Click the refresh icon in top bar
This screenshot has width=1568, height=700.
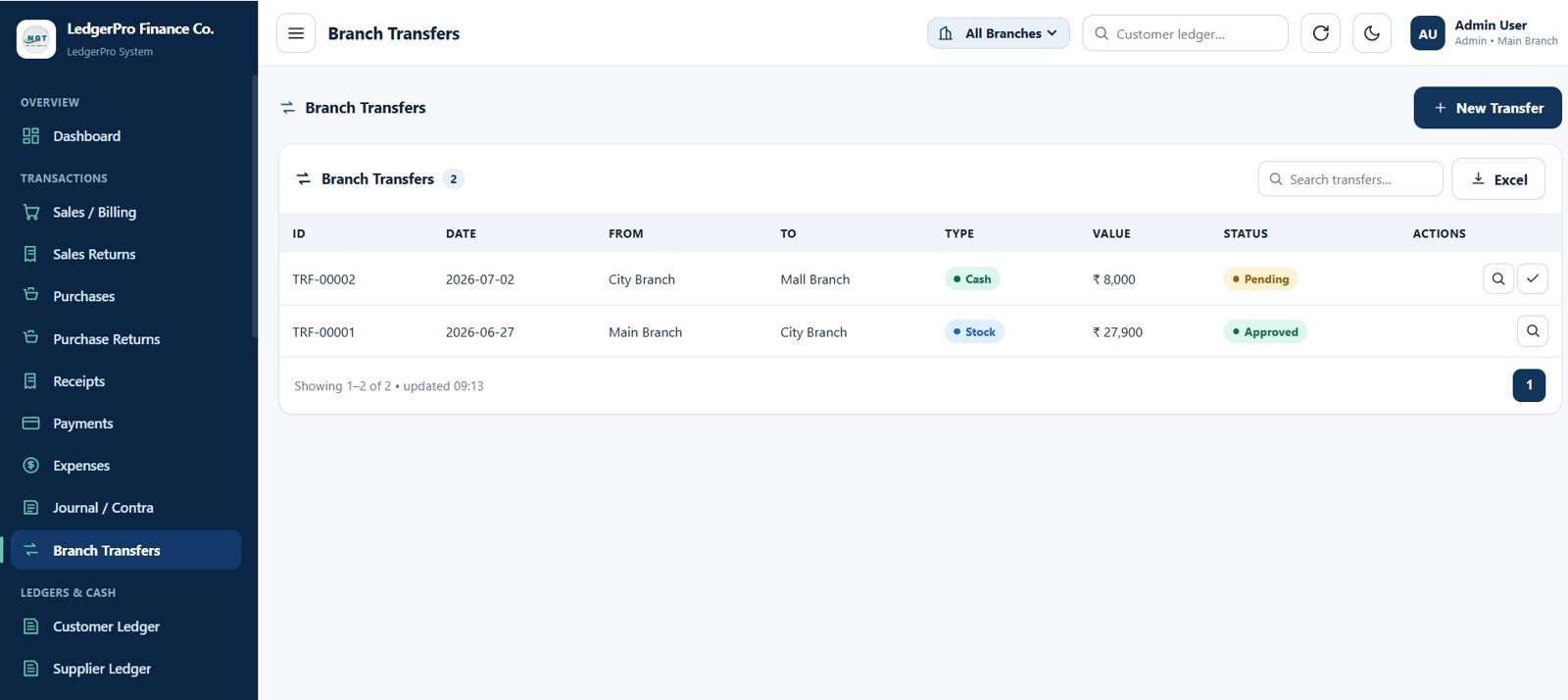point(1320,33)
